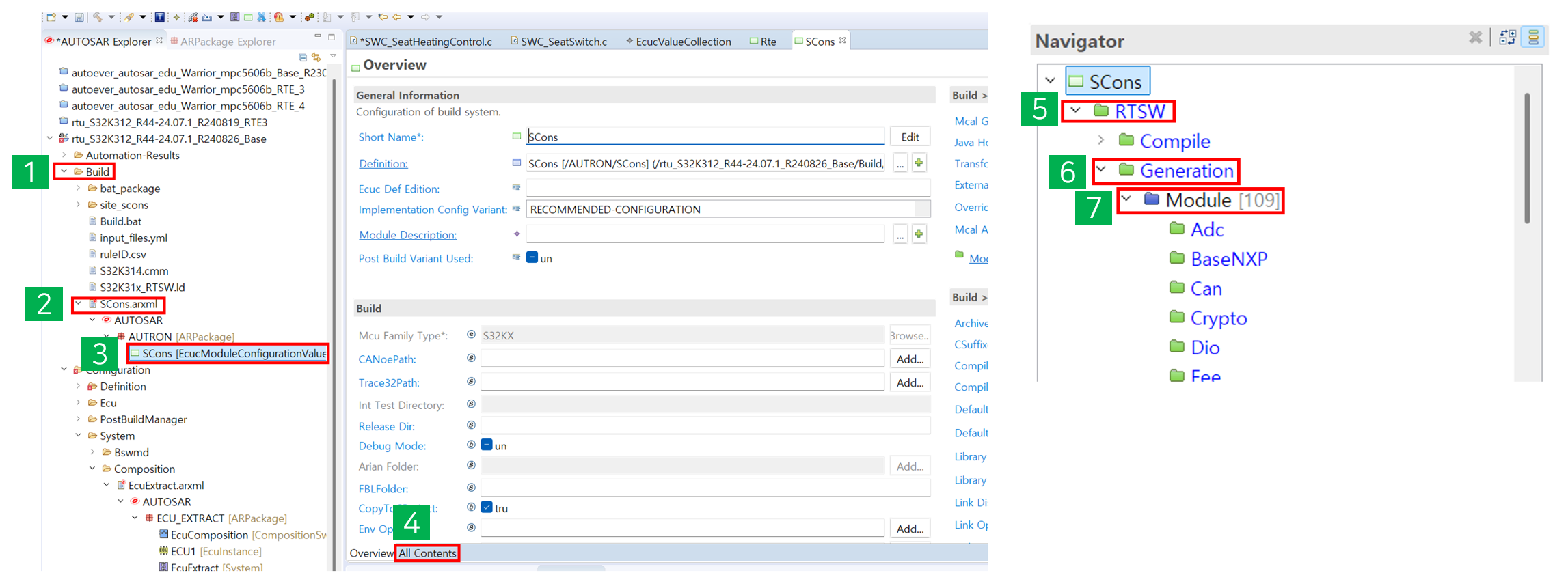Click the Navigator vertical scrollbar
Image resolution: width=1568 pixels, height=586 pixels.
tap(1527, 157)
